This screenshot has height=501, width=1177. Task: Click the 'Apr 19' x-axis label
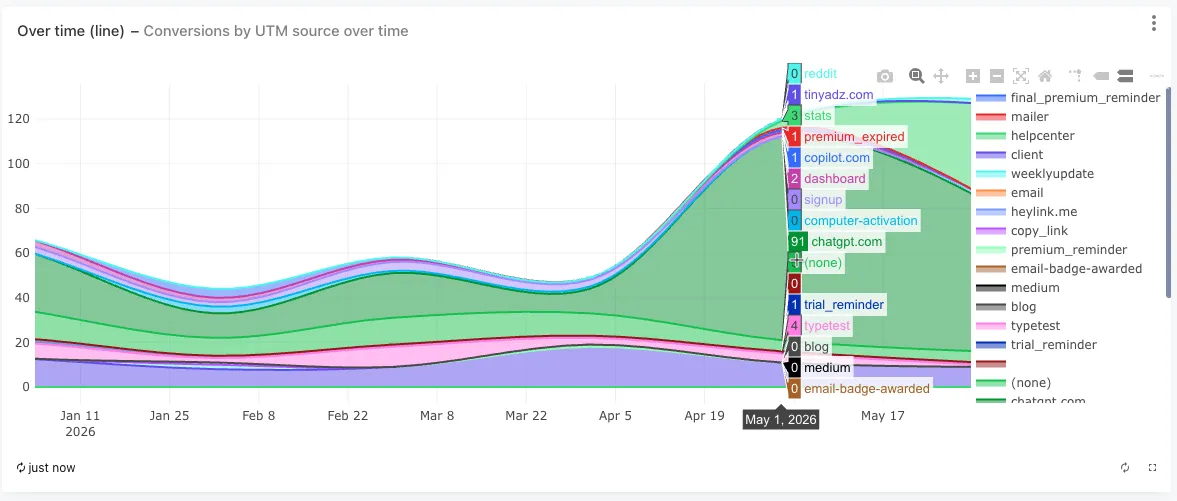pyautogui.click(x=704, y=415)
